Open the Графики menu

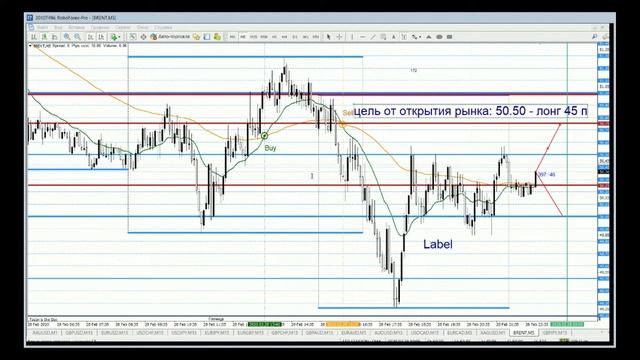[x=100, y=27]
